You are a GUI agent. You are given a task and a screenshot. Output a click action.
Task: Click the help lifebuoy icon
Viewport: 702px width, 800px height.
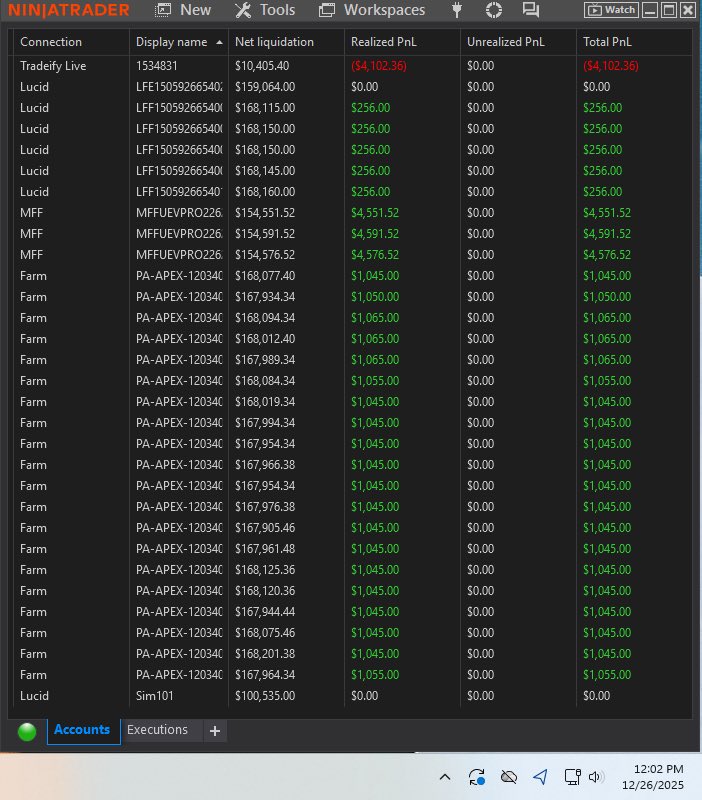click(x=493, y=10)
